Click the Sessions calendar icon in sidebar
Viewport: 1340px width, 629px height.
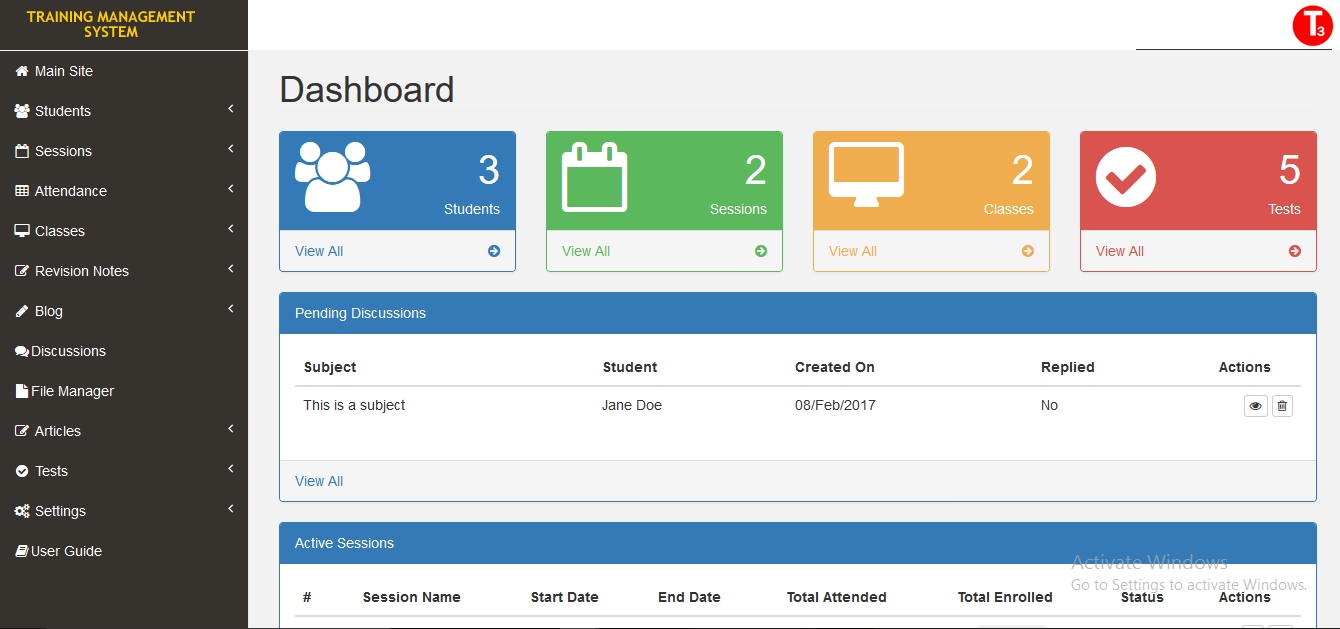(x=22, y=151)
